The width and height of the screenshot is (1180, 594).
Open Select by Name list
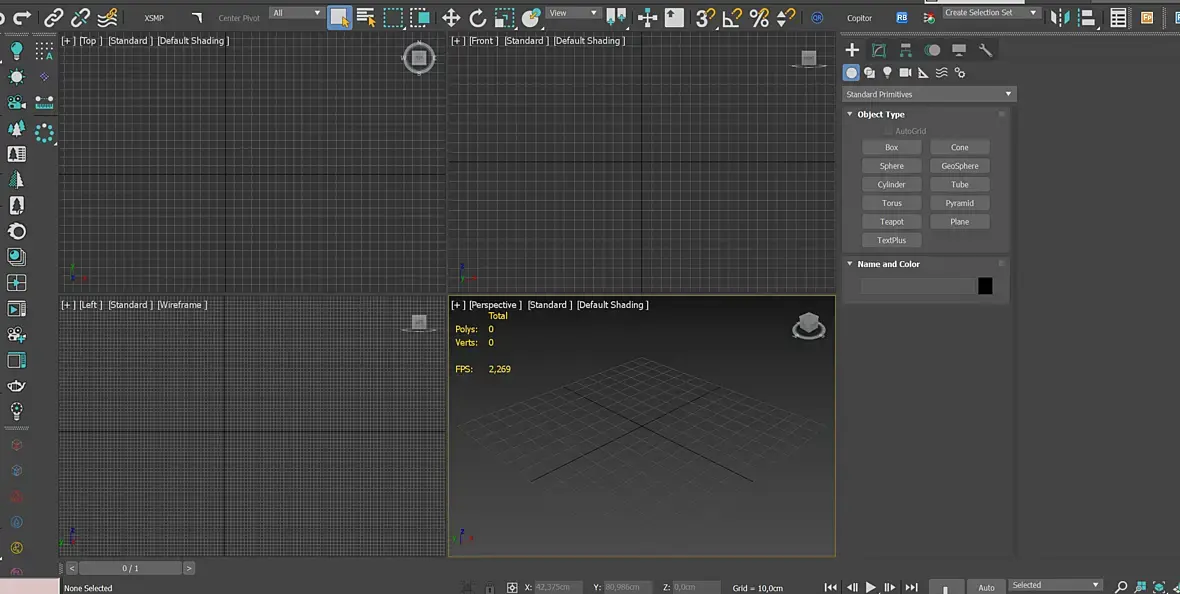[366, 18]
